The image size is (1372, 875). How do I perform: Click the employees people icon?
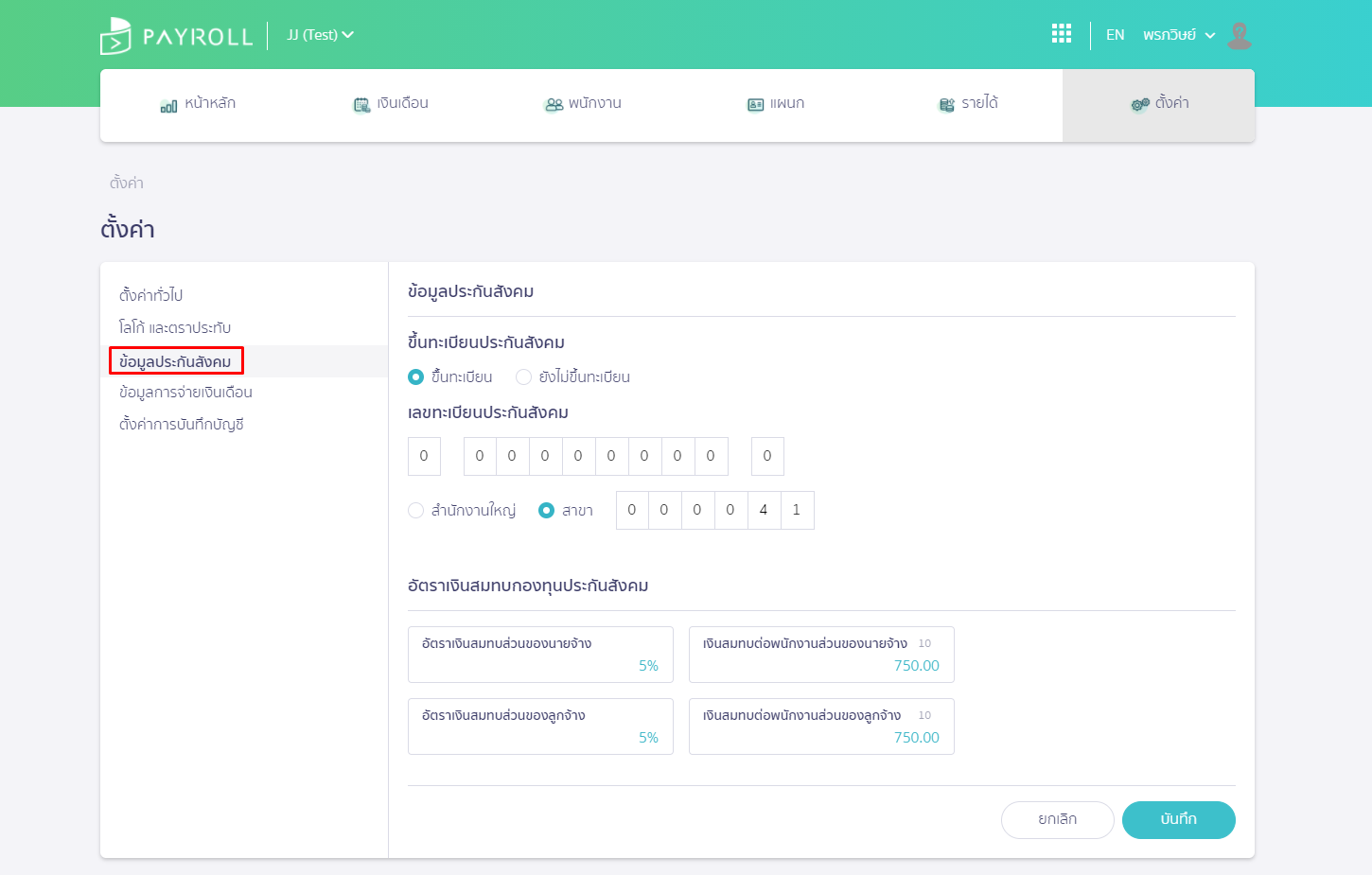[x=554, y=105]
